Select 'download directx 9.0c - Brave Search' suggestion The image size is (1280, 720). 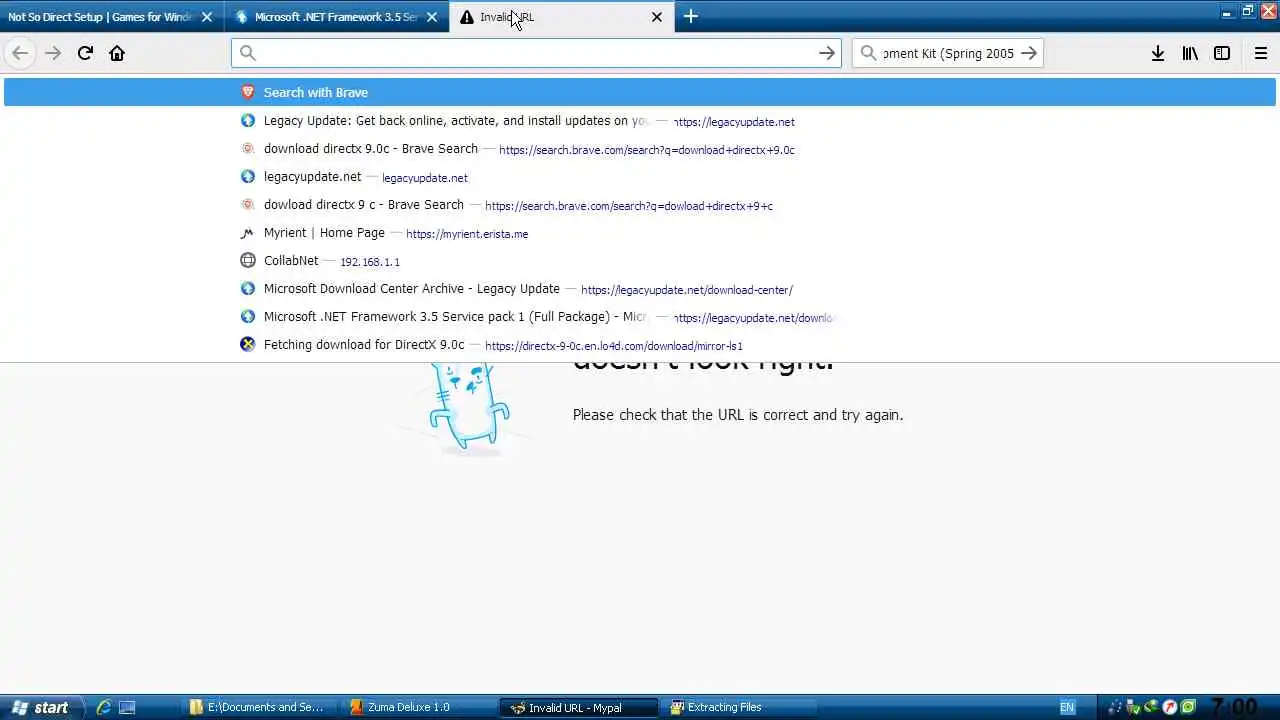coord(640,149)
